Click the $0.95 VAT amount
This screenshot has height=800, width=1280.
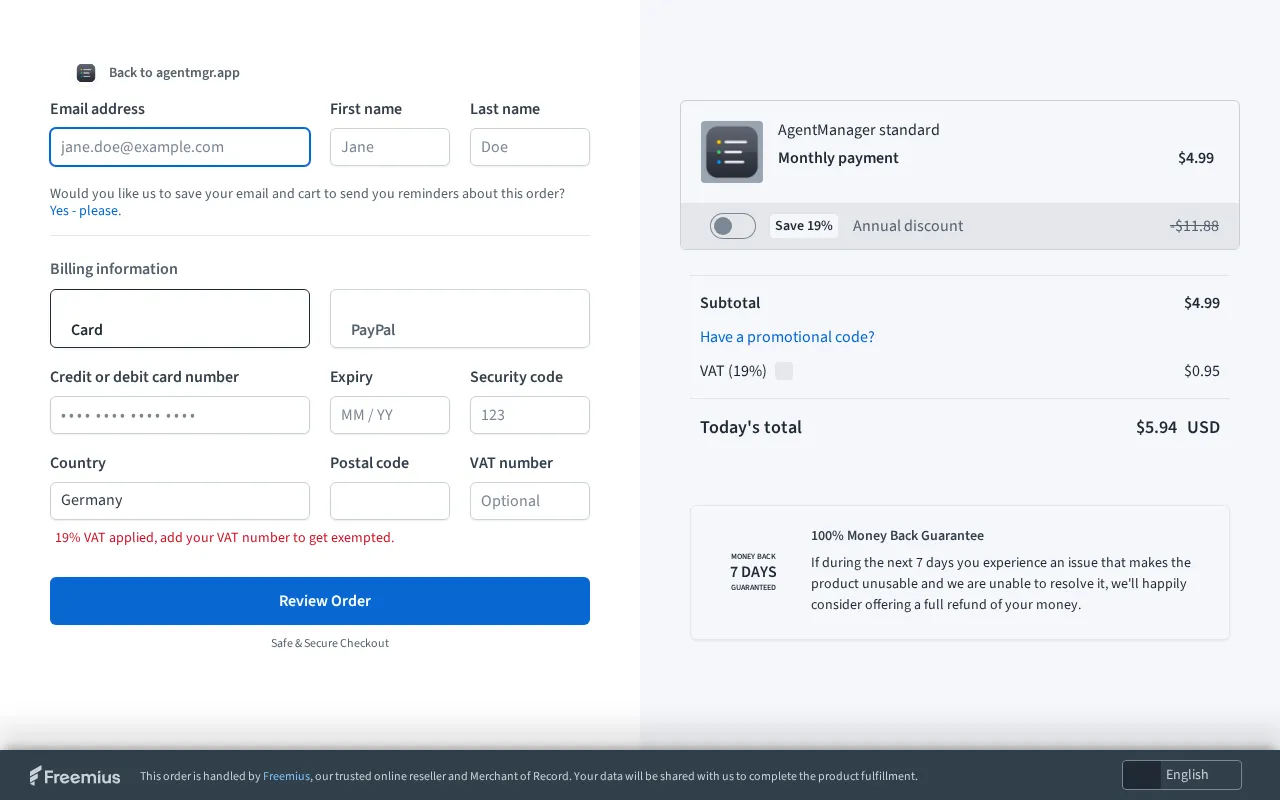click(x=1202, y=371)
